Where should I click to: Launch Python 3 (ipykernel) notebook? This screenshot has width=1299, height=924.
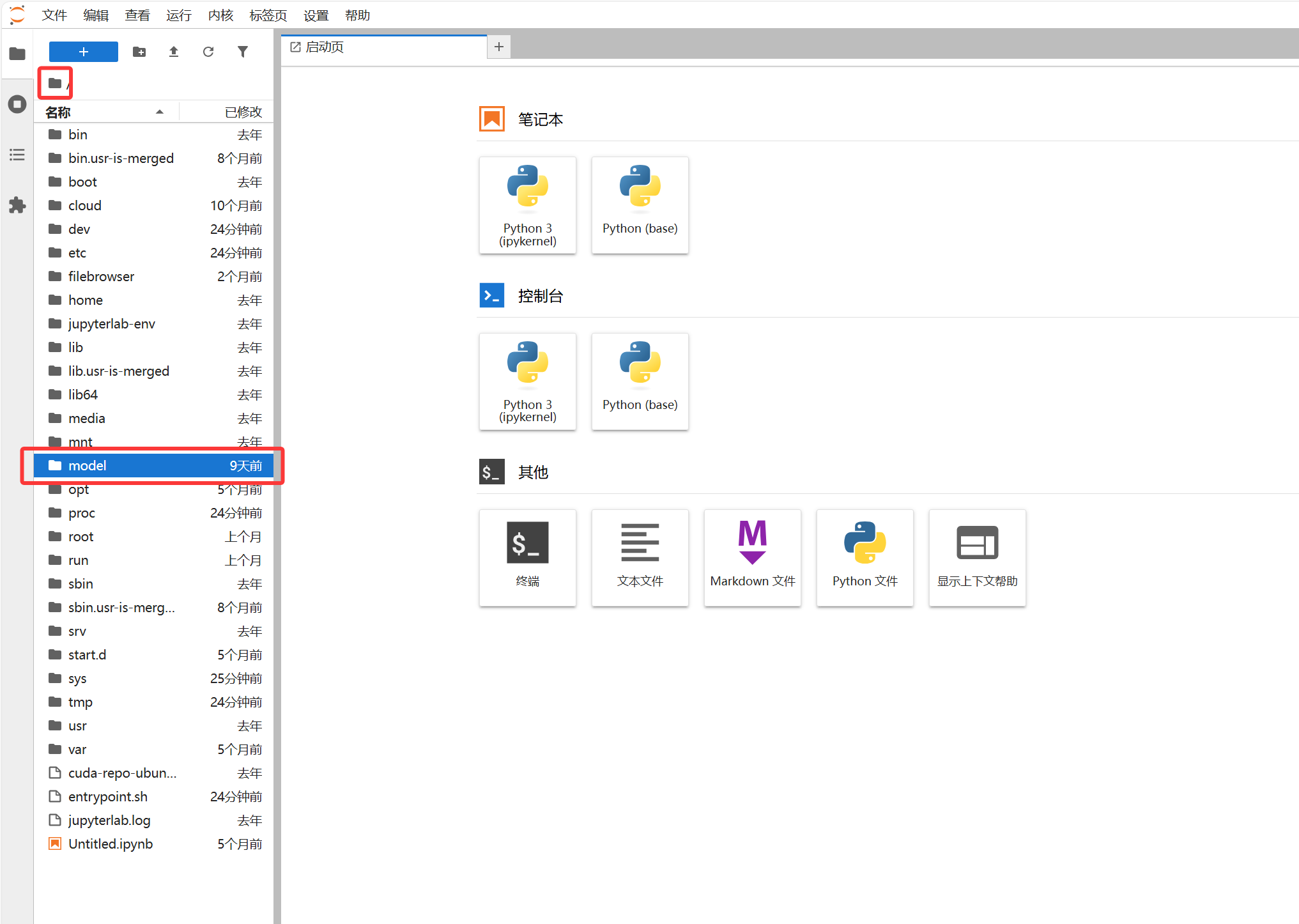(x=527, y=205)
